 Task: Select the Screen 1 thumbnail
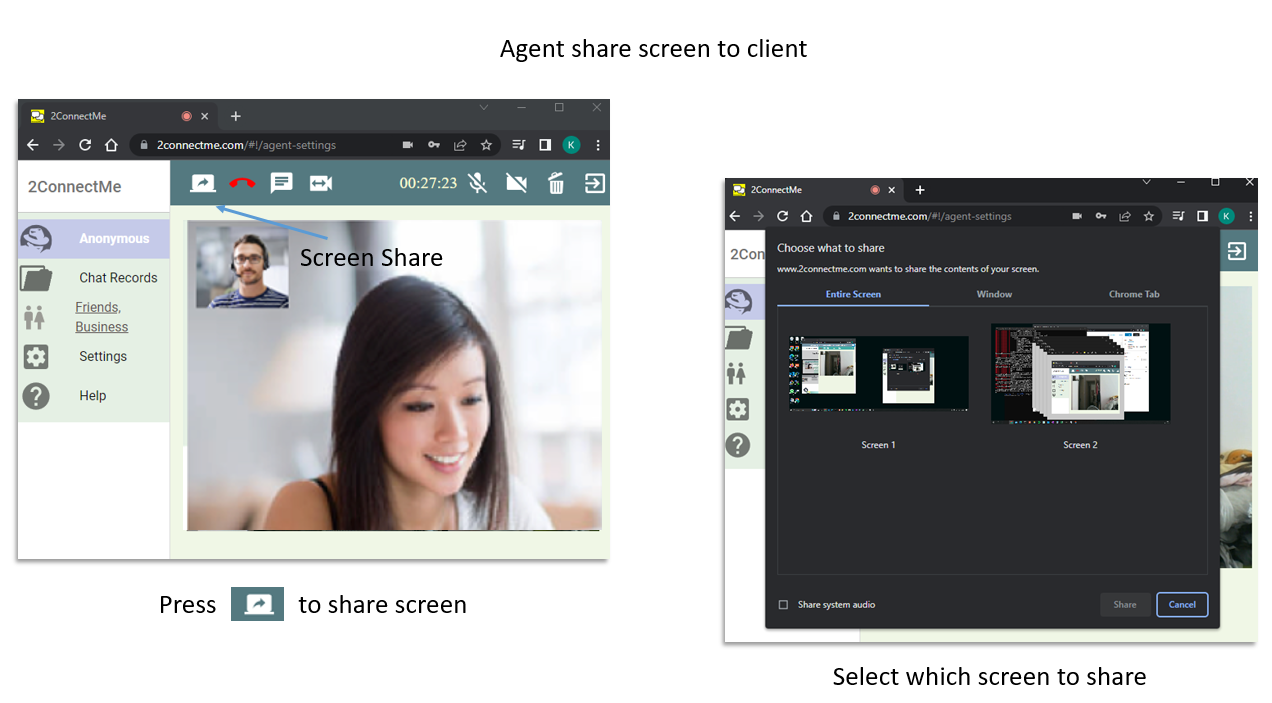pos(878,374)
